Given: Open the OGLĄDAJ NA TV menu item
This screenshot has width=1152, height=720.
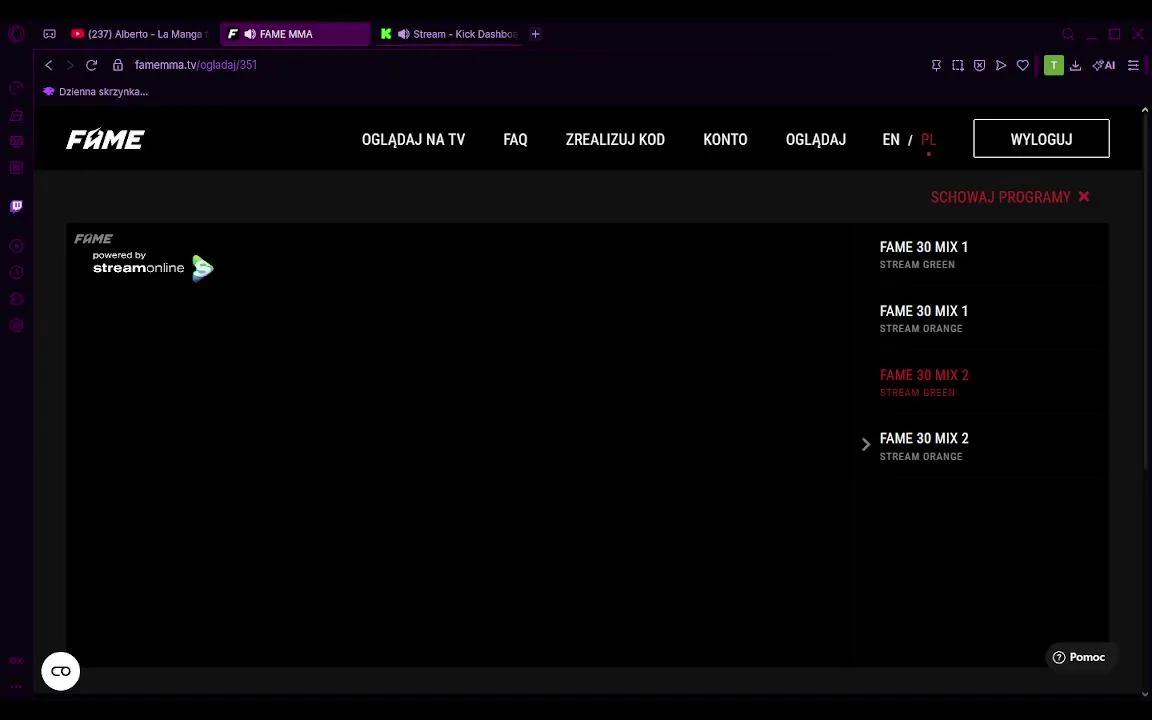Looking at the screenshot, I should point(414,140).
